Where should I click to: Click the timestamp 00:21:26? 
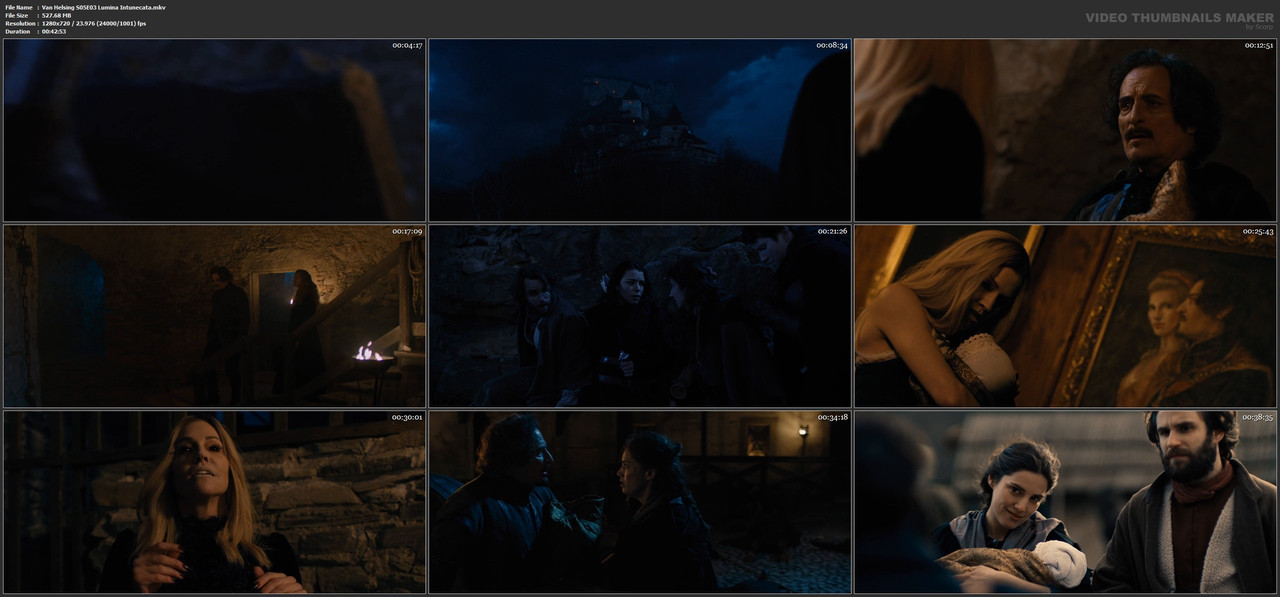tap(833, 232)
